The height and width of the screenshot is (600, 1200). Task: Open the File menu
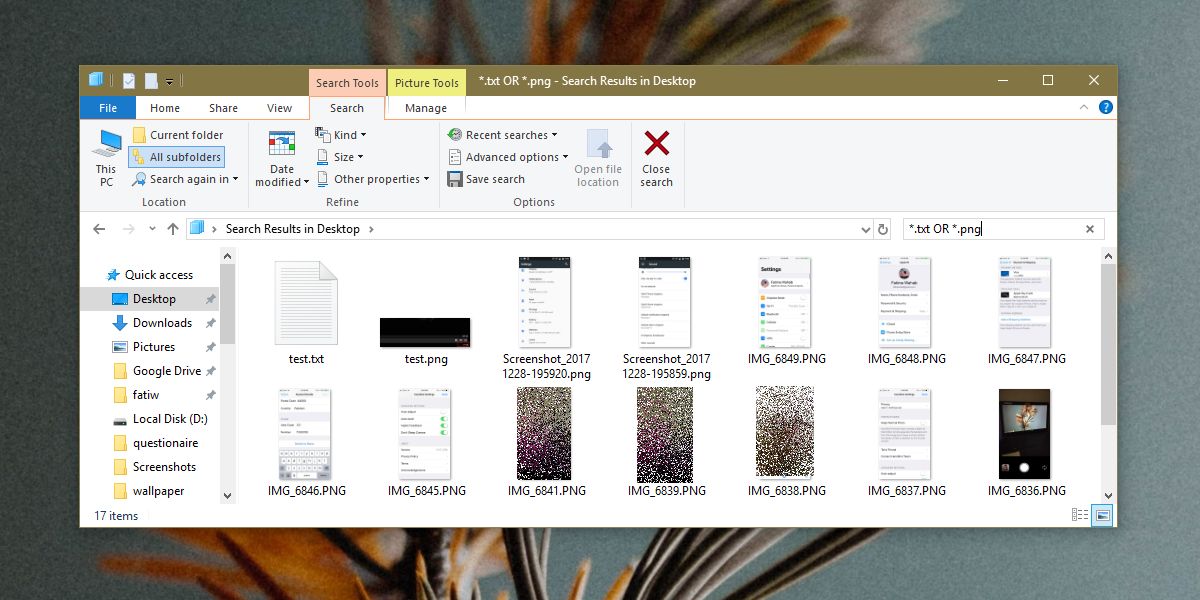(x=107, y=107)
